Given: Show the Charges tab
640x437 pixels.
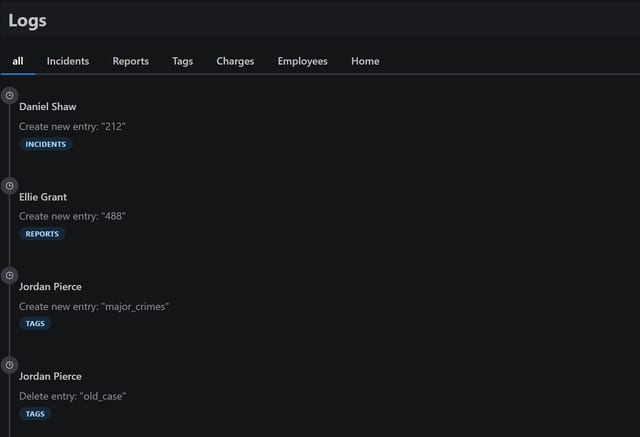Looking at the screenshot, I should pos(235,61).
